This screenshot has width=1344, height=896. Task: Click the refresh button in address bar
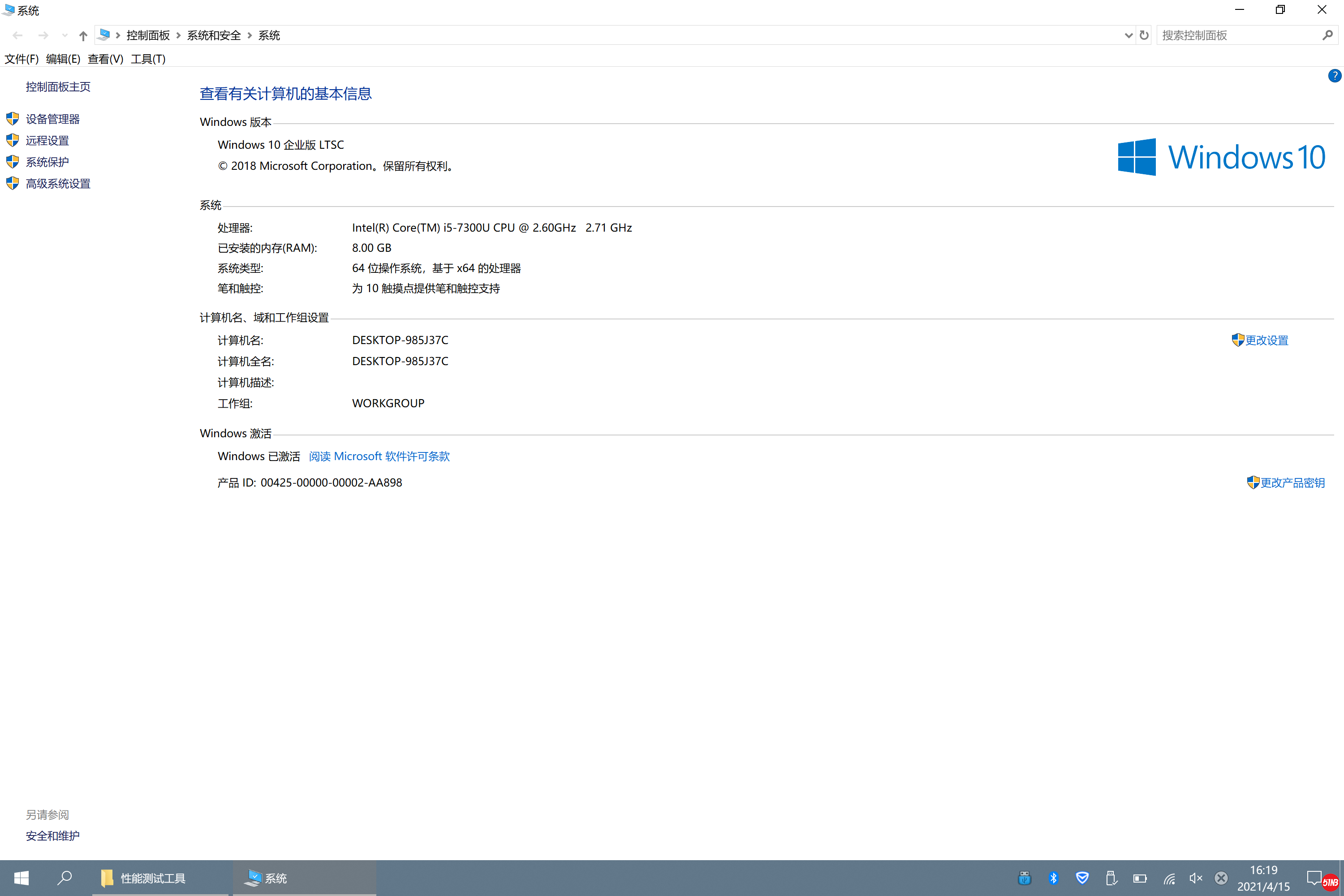tap(1143, 35)
